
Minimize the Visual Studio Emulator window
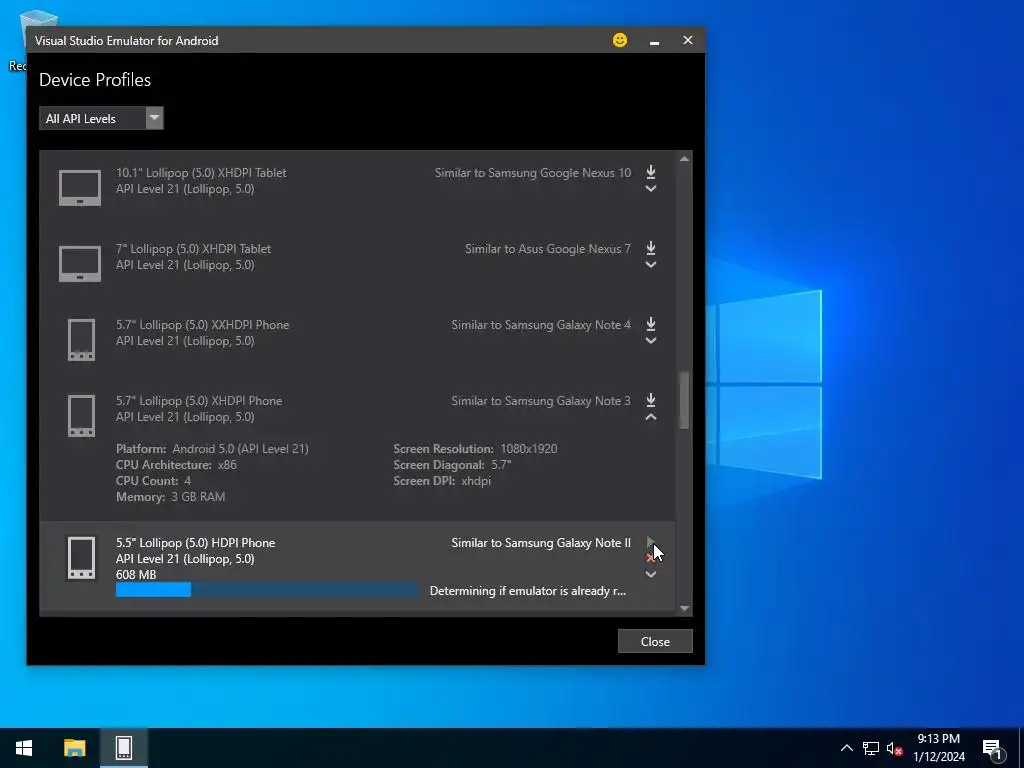click(654, 40)
